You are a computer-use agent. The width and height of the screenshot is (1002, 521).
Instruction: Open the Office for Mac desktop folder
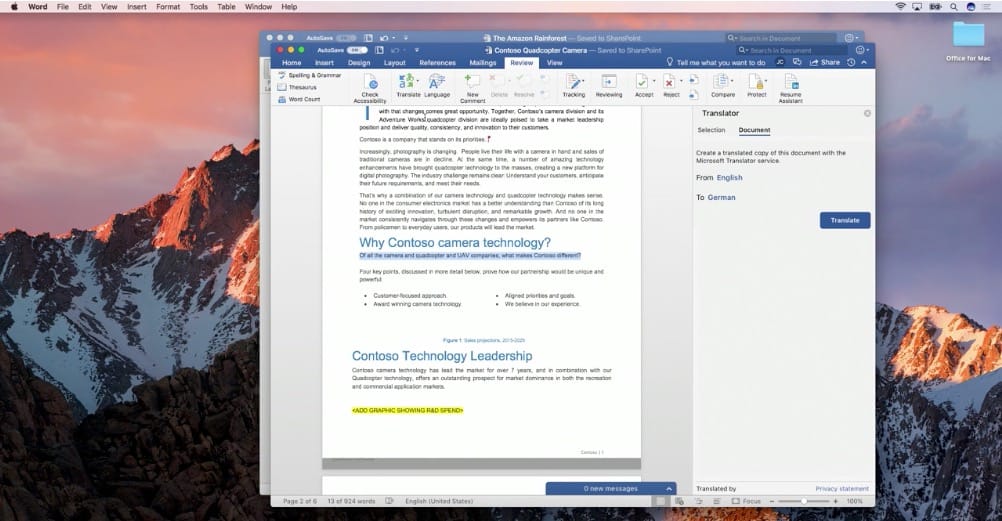[968, 40]
